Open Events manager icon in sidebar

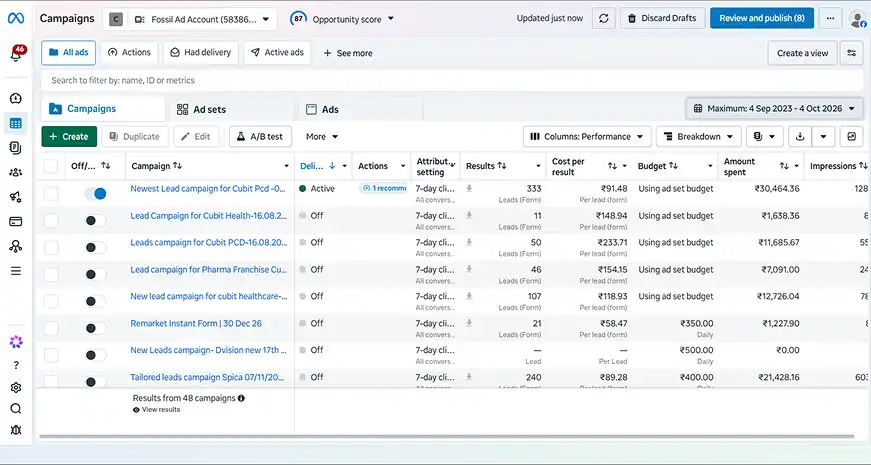pos(16,246)
